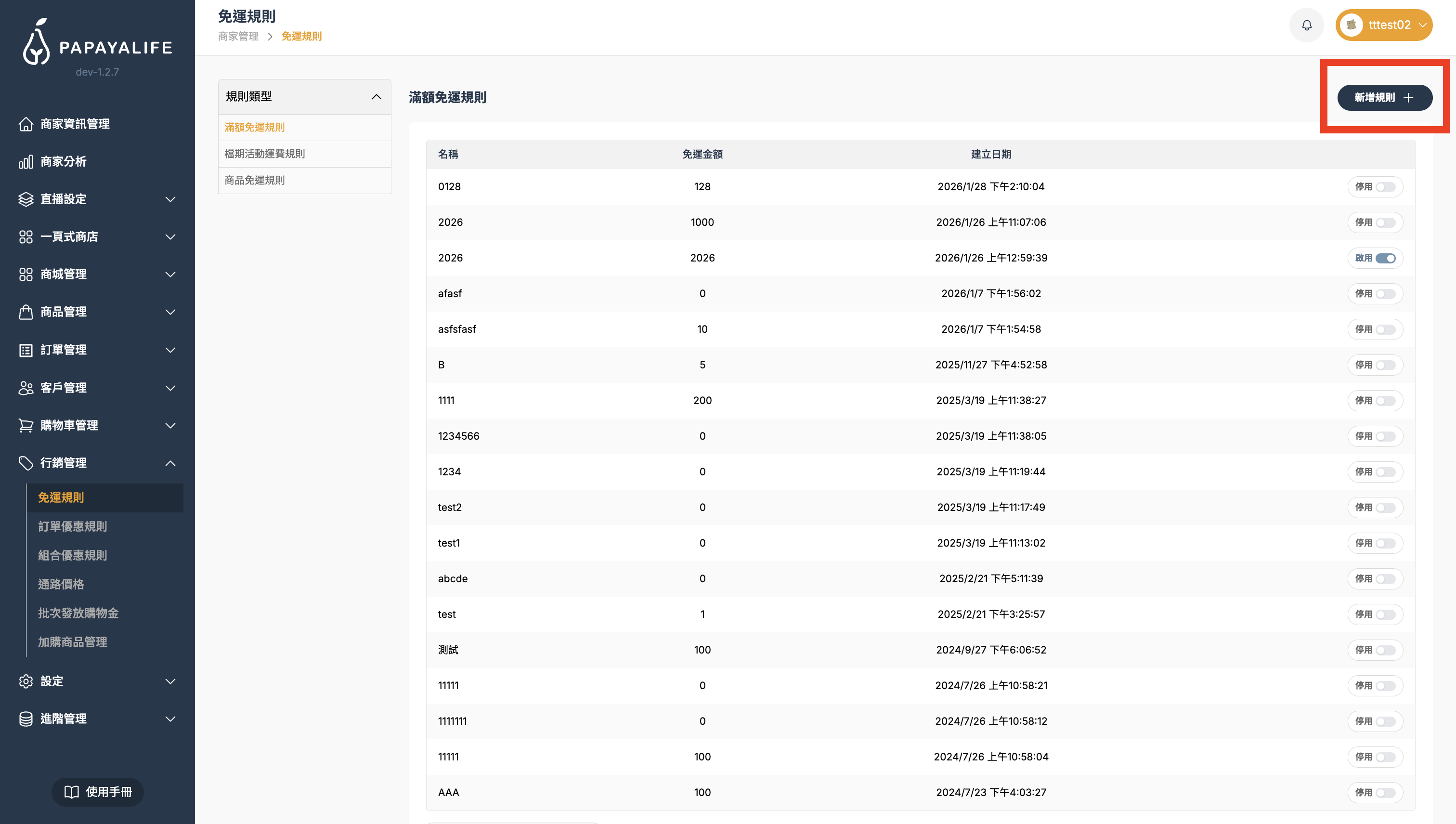Open the 使用手冊 book icon button
Image resolution: width=1456 pixels, height=824 pixels.
pyautogui.click(x=97, y=792)
